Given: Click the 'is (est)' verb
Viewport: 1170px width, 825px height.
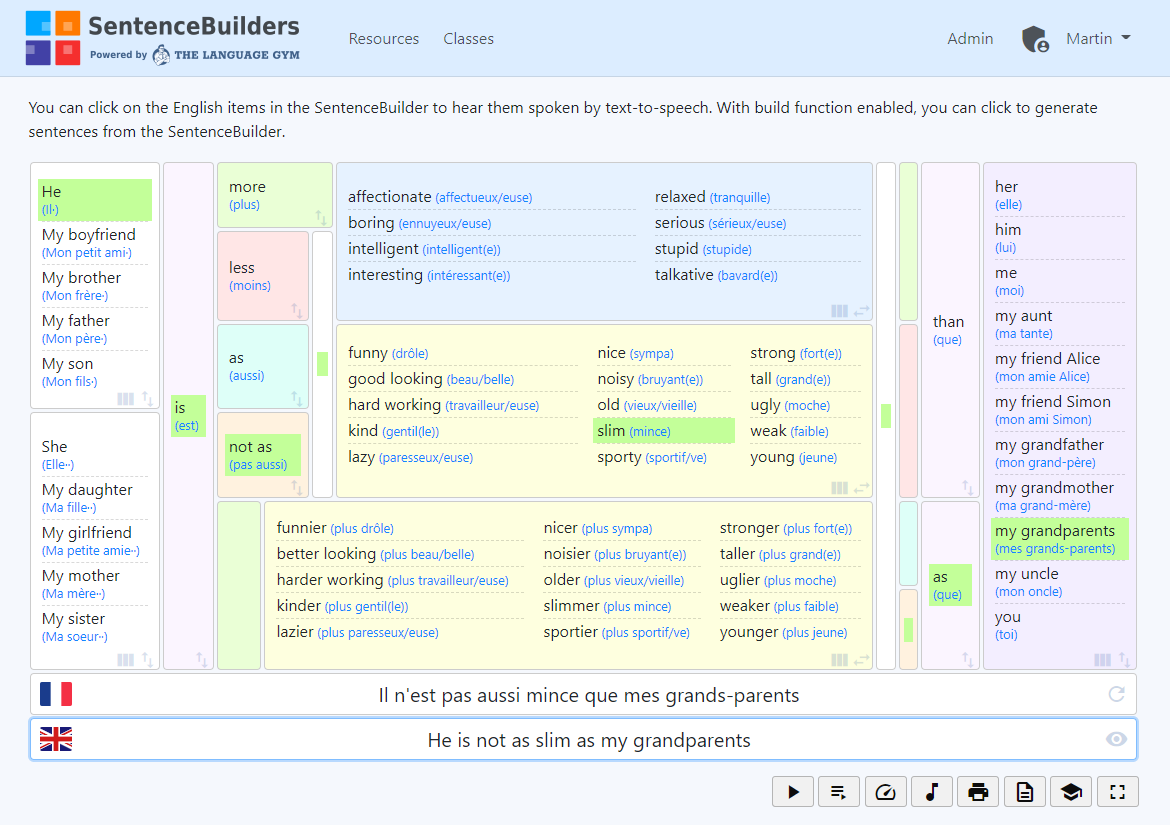Looking at the screenshot, I should (187, 416).
